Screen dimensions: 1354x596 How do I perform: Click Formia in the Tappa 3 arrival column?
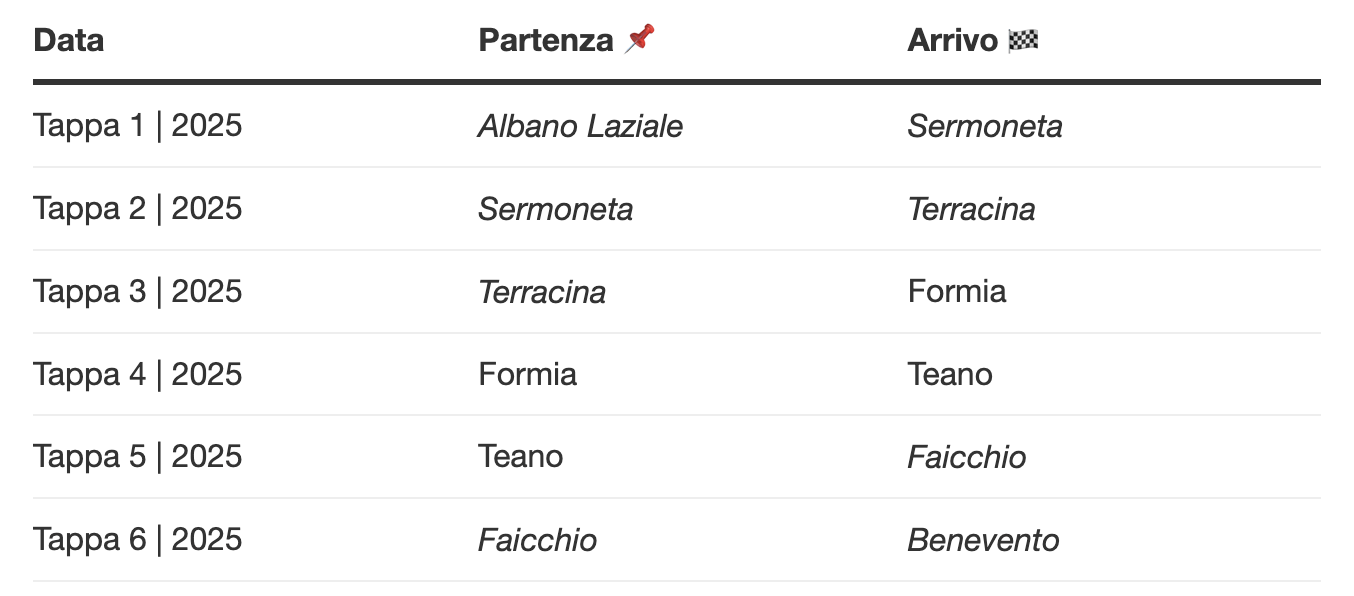pos(956,291)
